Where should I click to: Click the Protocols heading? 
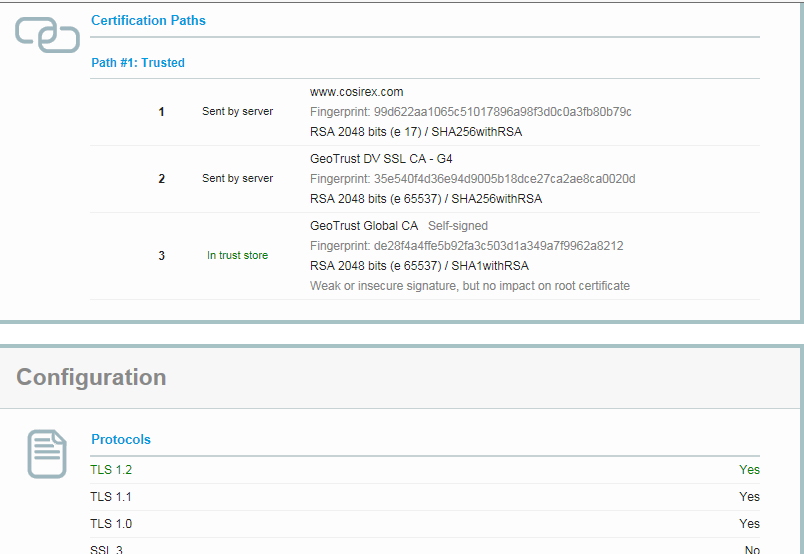point(121,439)
